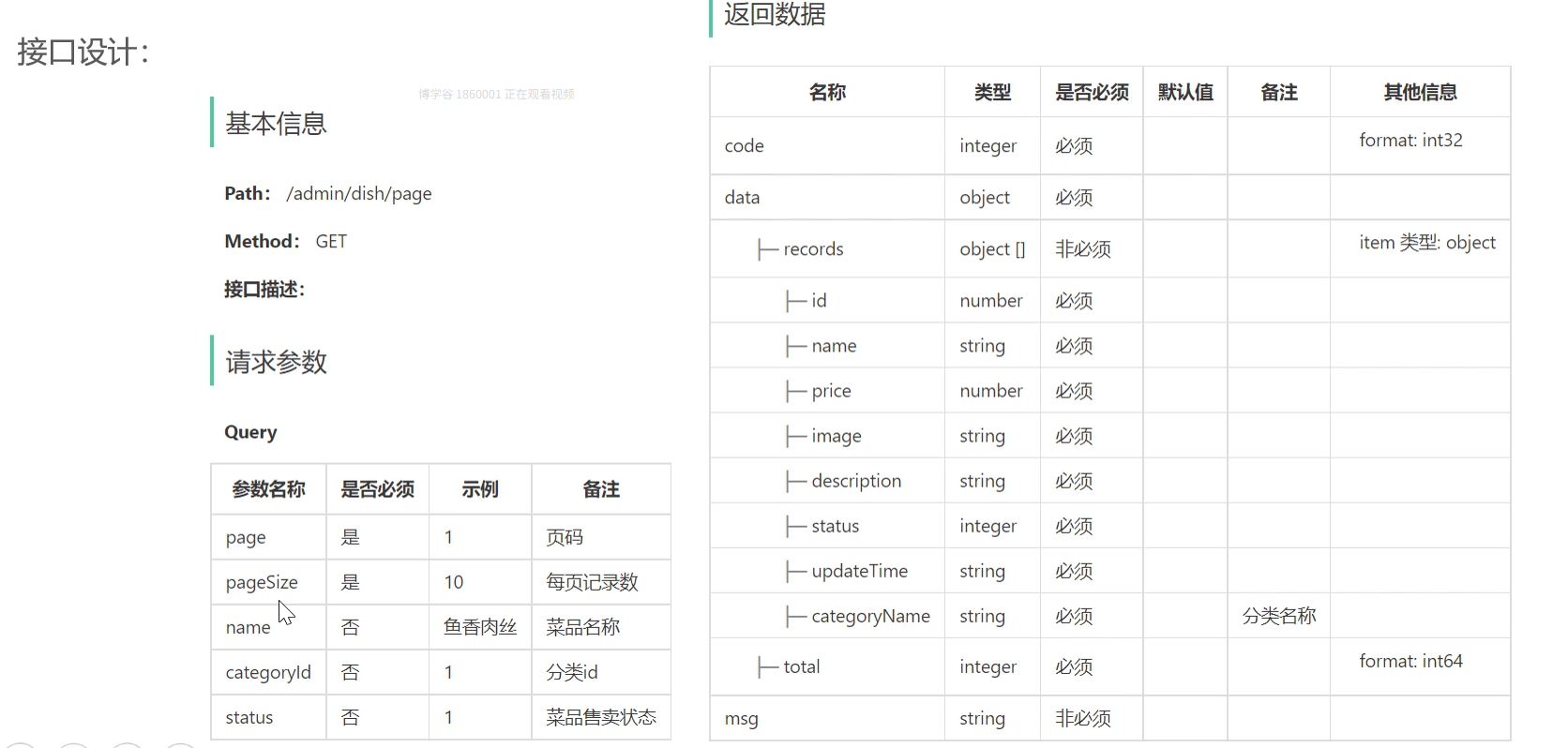
Task: Select the 返回数据 section title
Action: [x=775, y=14]
